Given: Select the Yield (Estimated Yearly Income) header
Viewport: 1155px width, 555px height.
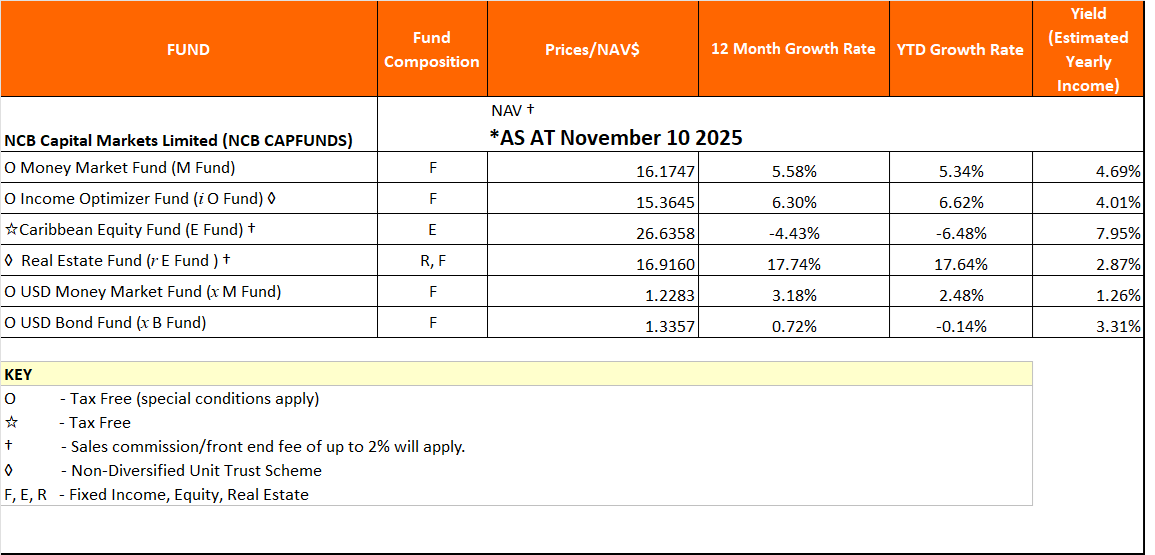Looking at the screenshot, I should (x=1088, y=49).
